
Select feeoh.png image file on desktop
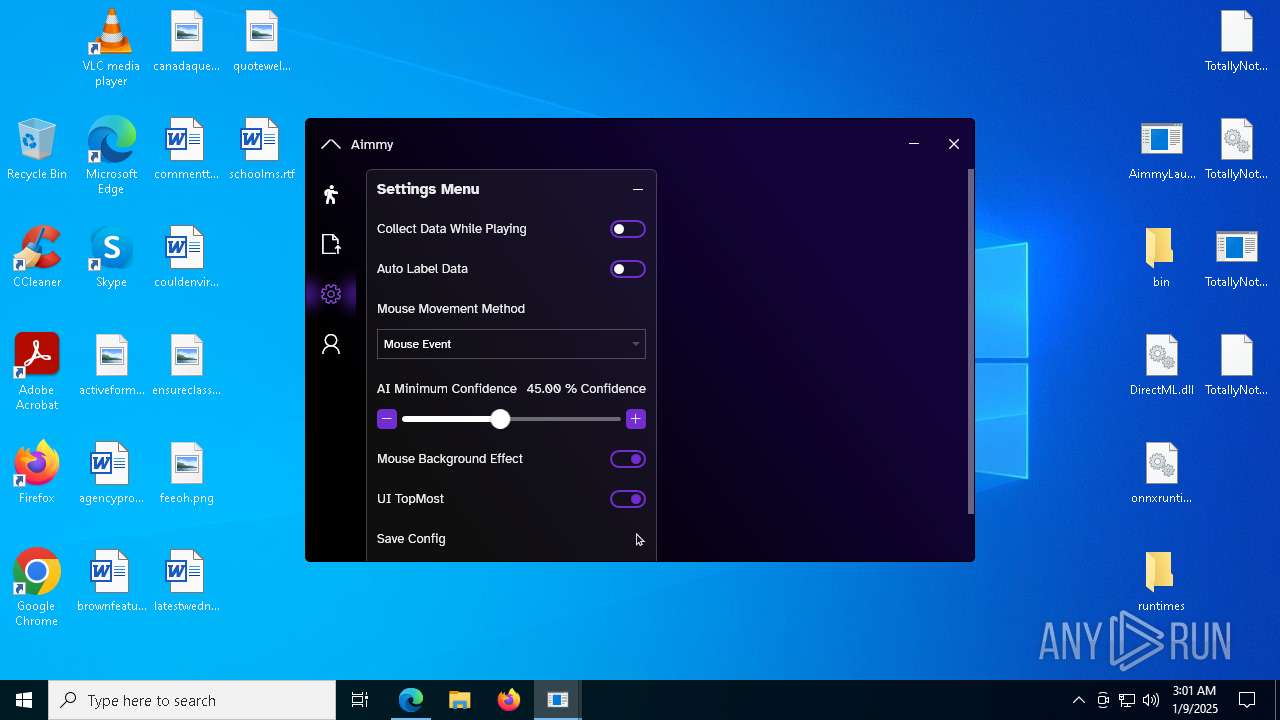[186, 472]
